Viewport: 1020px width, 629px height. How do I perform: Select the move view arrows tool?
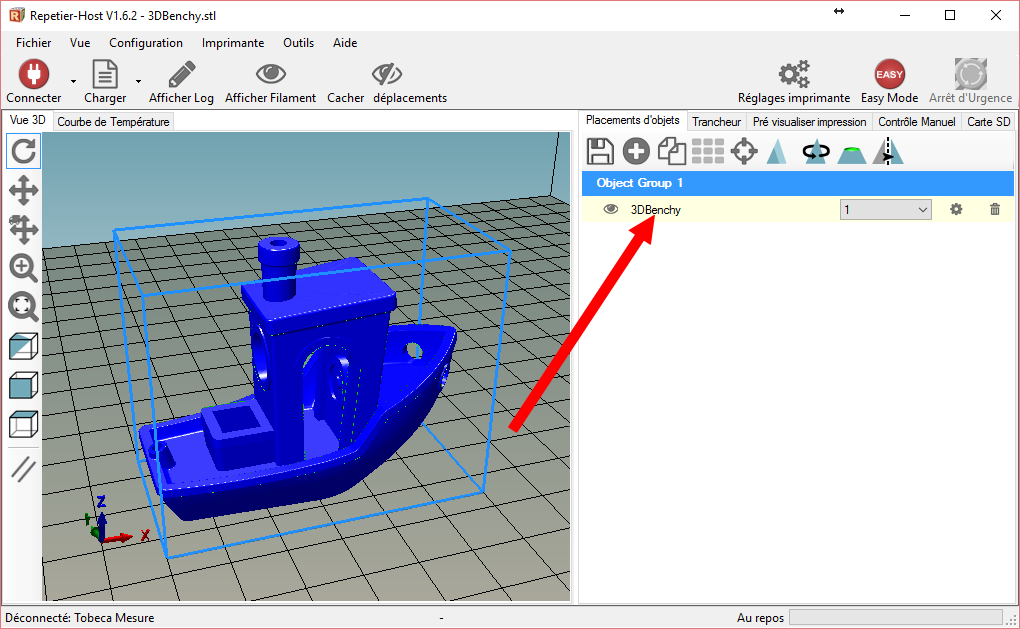[x=23, y=191]
